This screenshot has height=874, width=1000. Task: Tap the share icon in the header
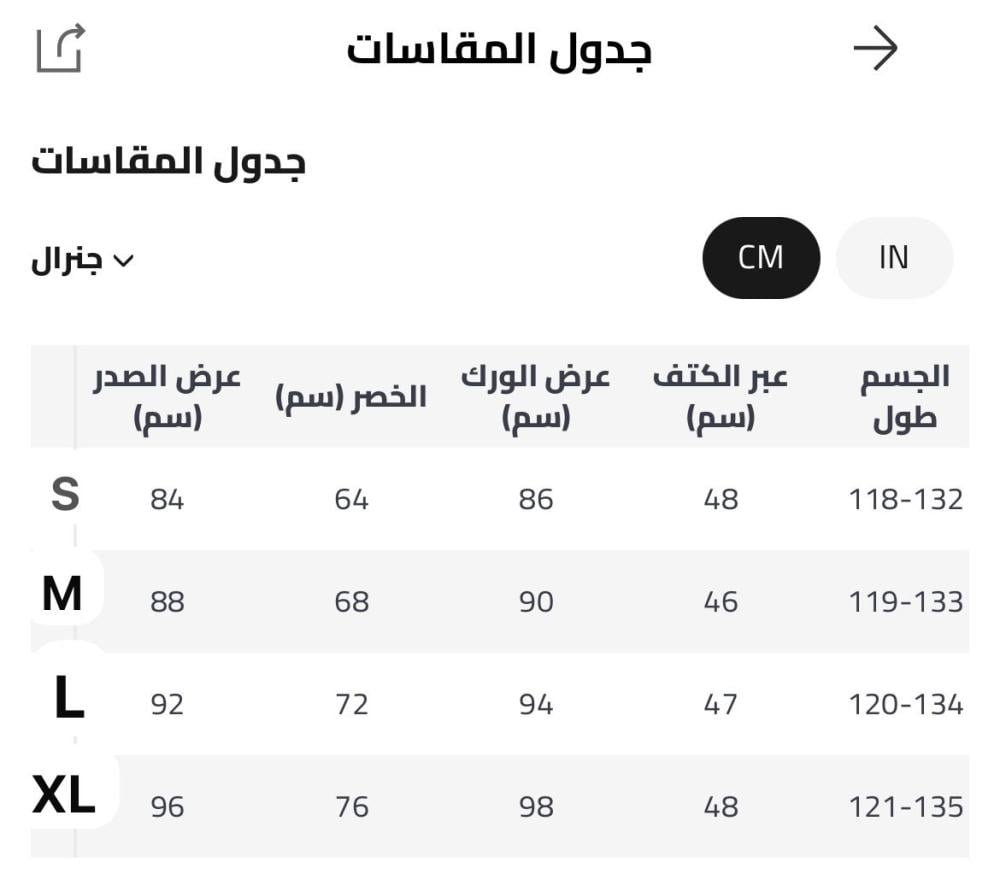(x=60, y=49)
